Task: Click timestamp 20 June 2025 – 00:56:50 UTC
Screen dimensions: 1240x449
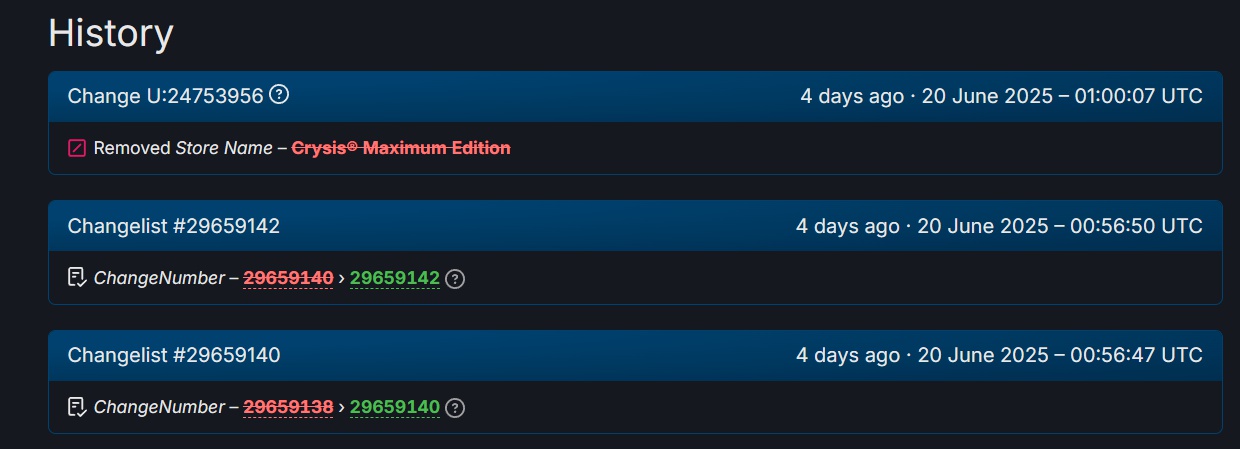Action: (1060, 226)
